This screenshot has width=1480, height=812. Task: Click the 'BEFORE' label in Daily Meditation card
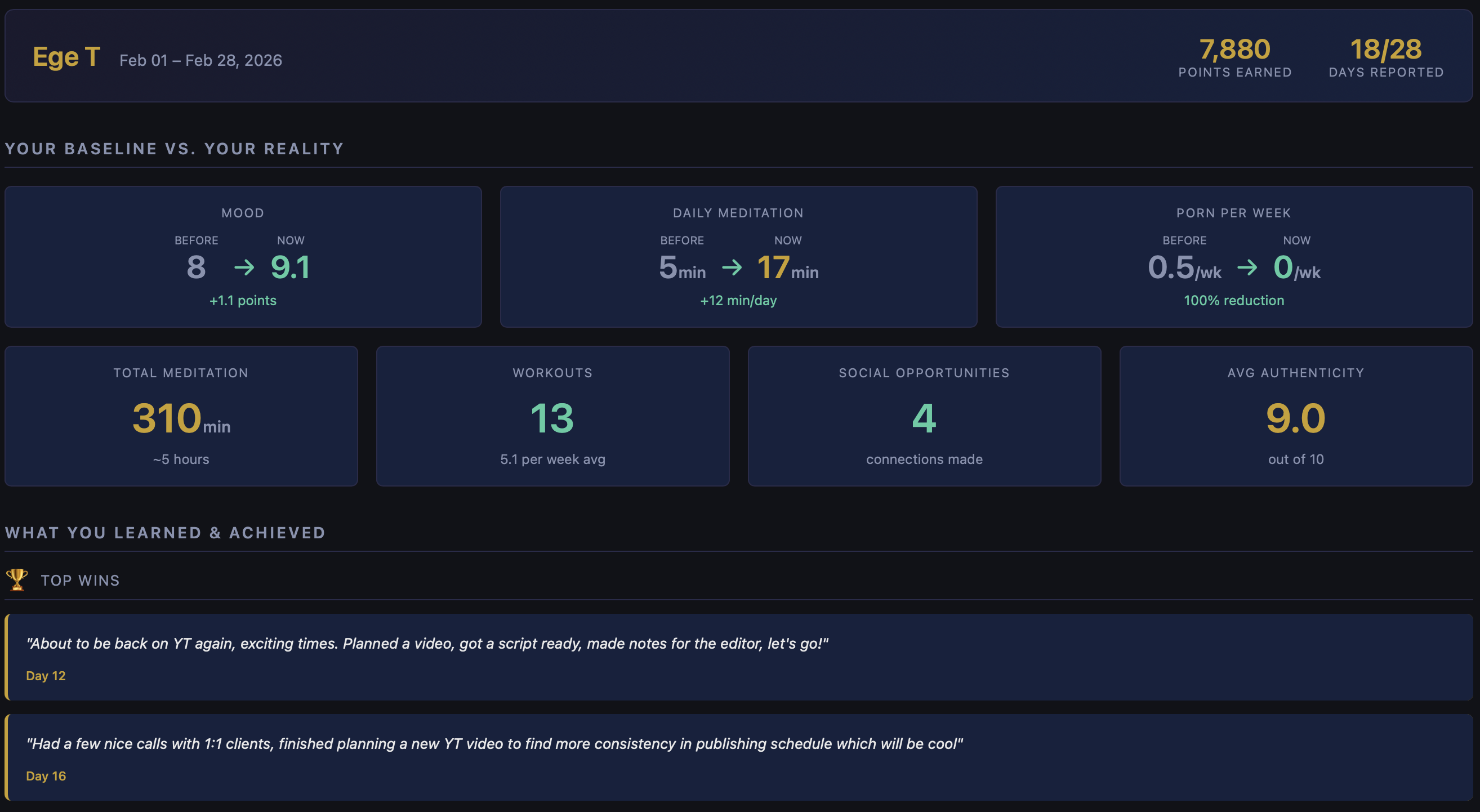pos(682,240)
